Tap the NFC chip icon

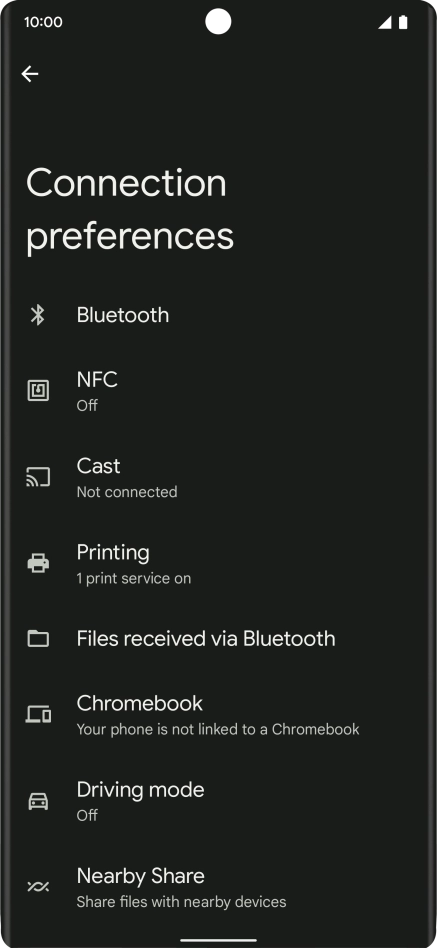(38, 391)
